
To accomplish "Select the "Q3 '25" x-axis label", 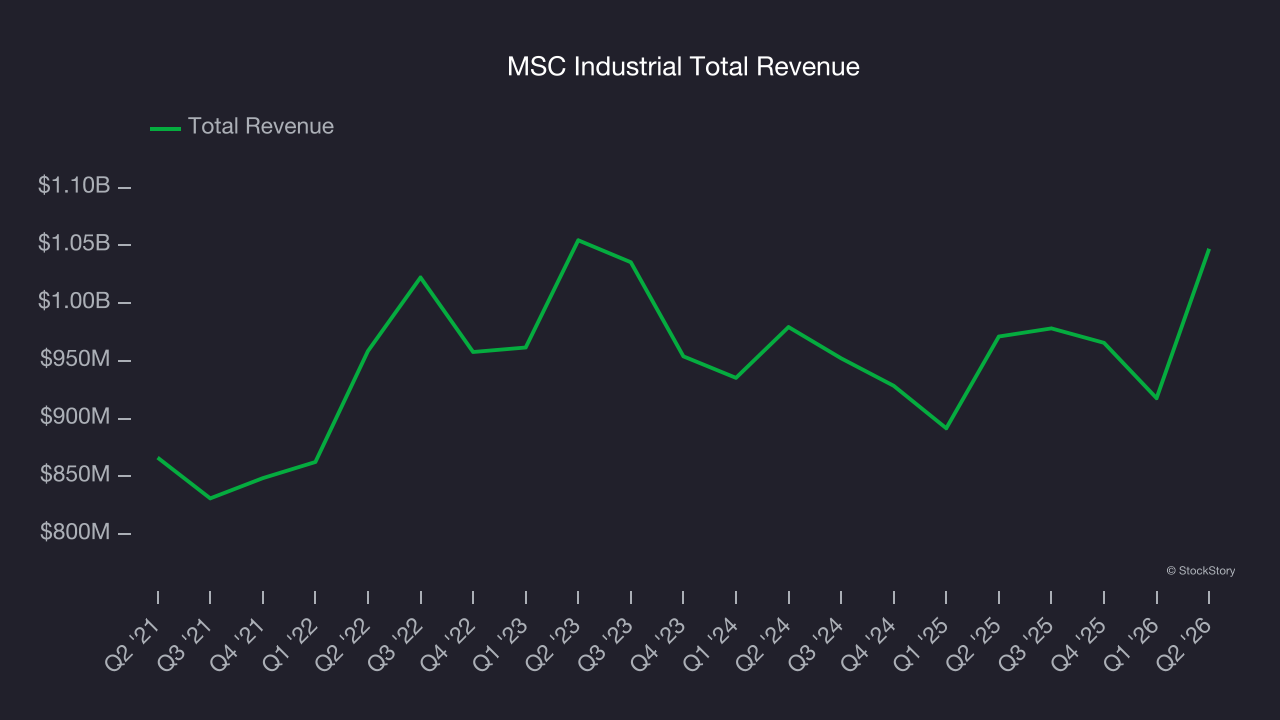I will (1026, 643).
